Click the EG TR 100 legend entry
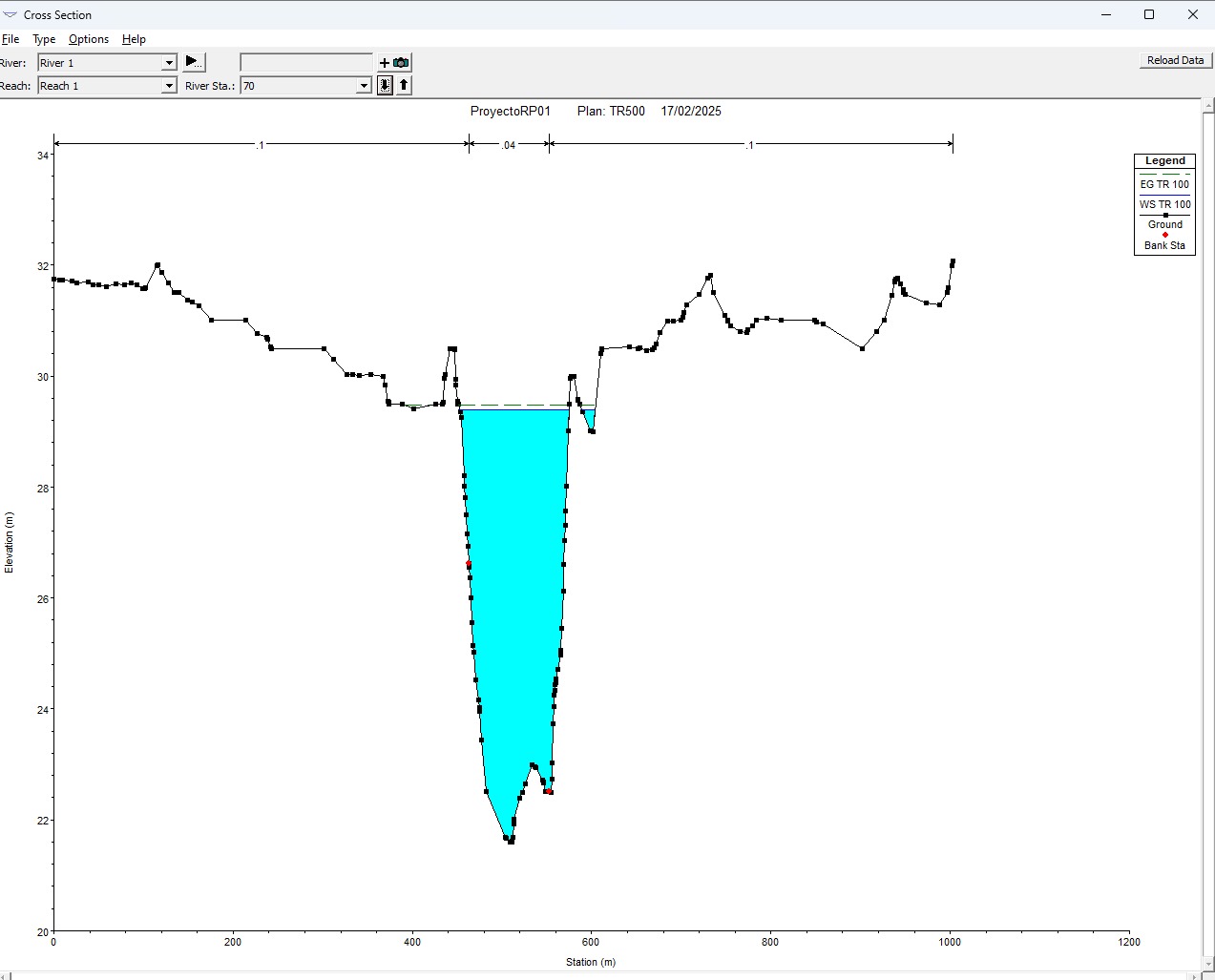The height and width of the screenshot is (980, 1215). pos(1164,184)
